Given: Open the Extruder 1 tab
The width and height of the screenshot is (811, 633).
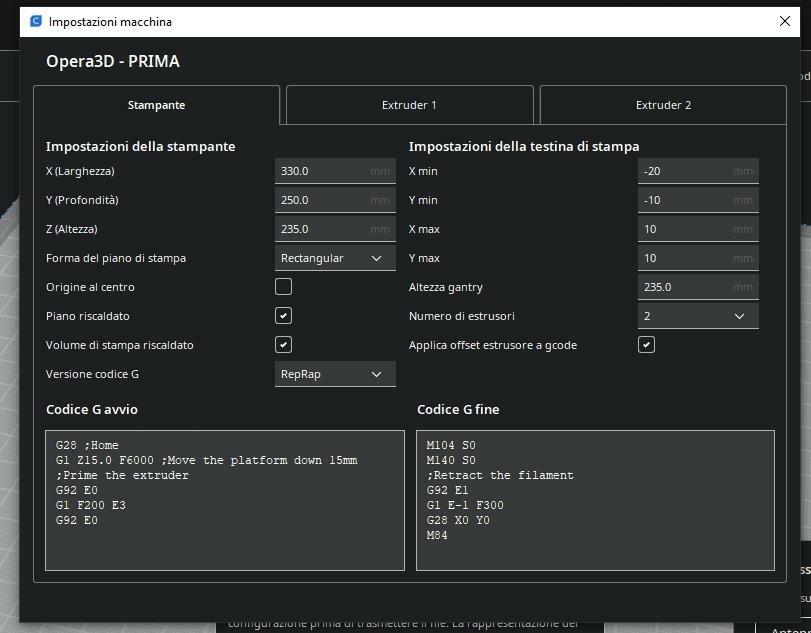Looking at the screenshot, I should pyautogui.click(x=409, y=105).
